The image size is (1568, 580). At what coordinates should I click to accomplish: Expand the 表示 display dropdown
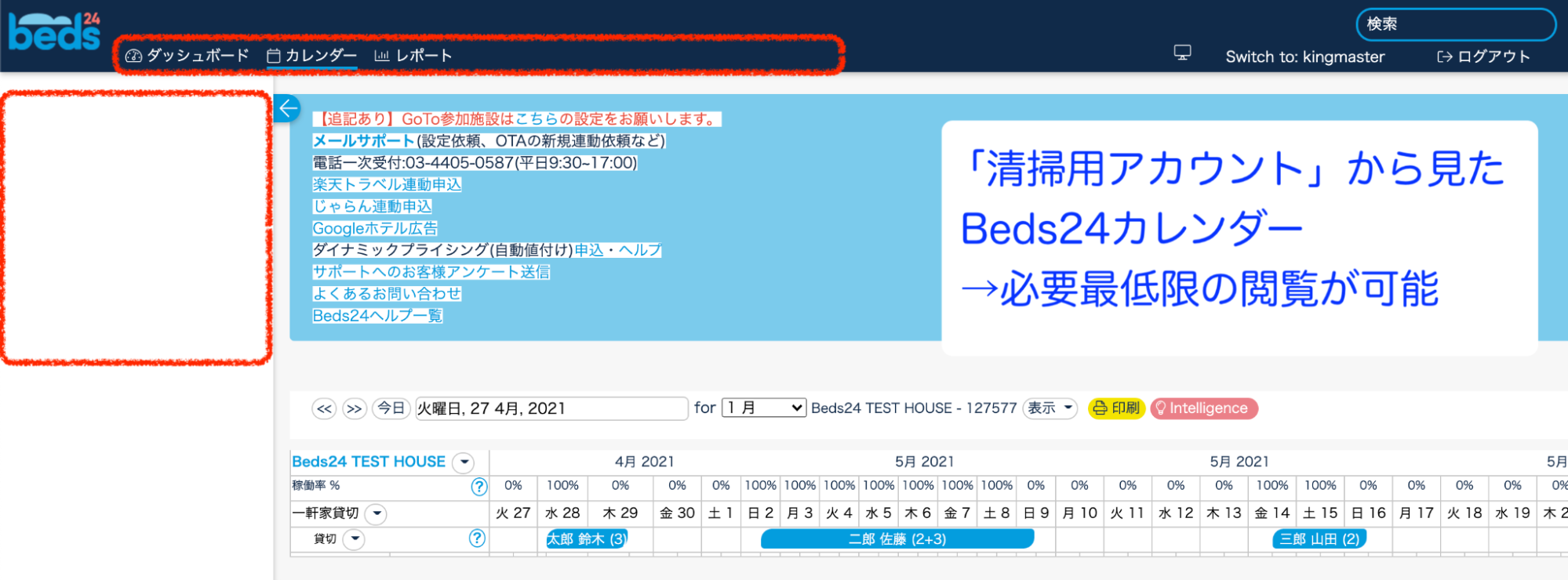tap(1050, 408)
